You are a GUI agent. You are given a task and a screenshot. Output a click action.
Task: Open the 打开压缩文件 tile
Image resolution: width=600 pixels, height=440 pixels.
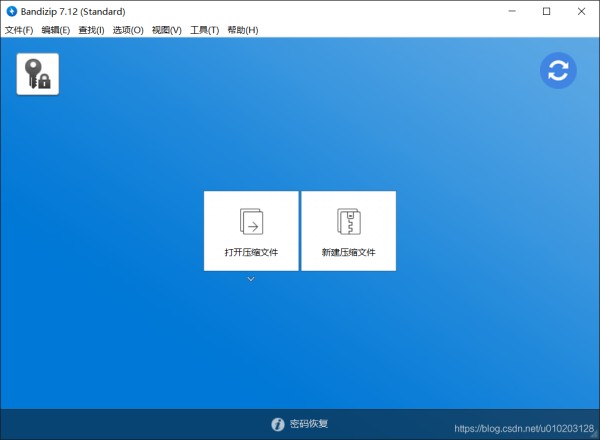point(251,231)
